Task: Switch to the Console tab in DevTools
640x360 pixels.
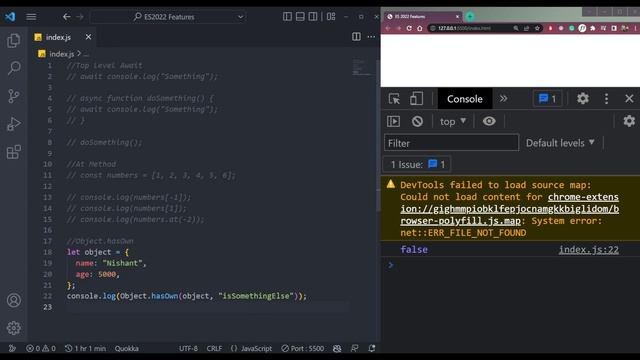Action: (x=464, y=99)
